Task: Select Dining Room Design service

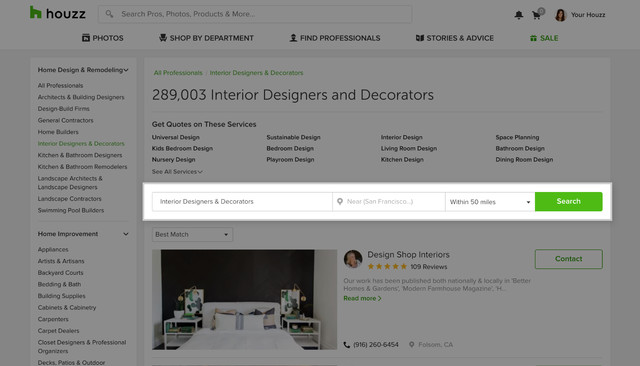Action: click(524, 160)
